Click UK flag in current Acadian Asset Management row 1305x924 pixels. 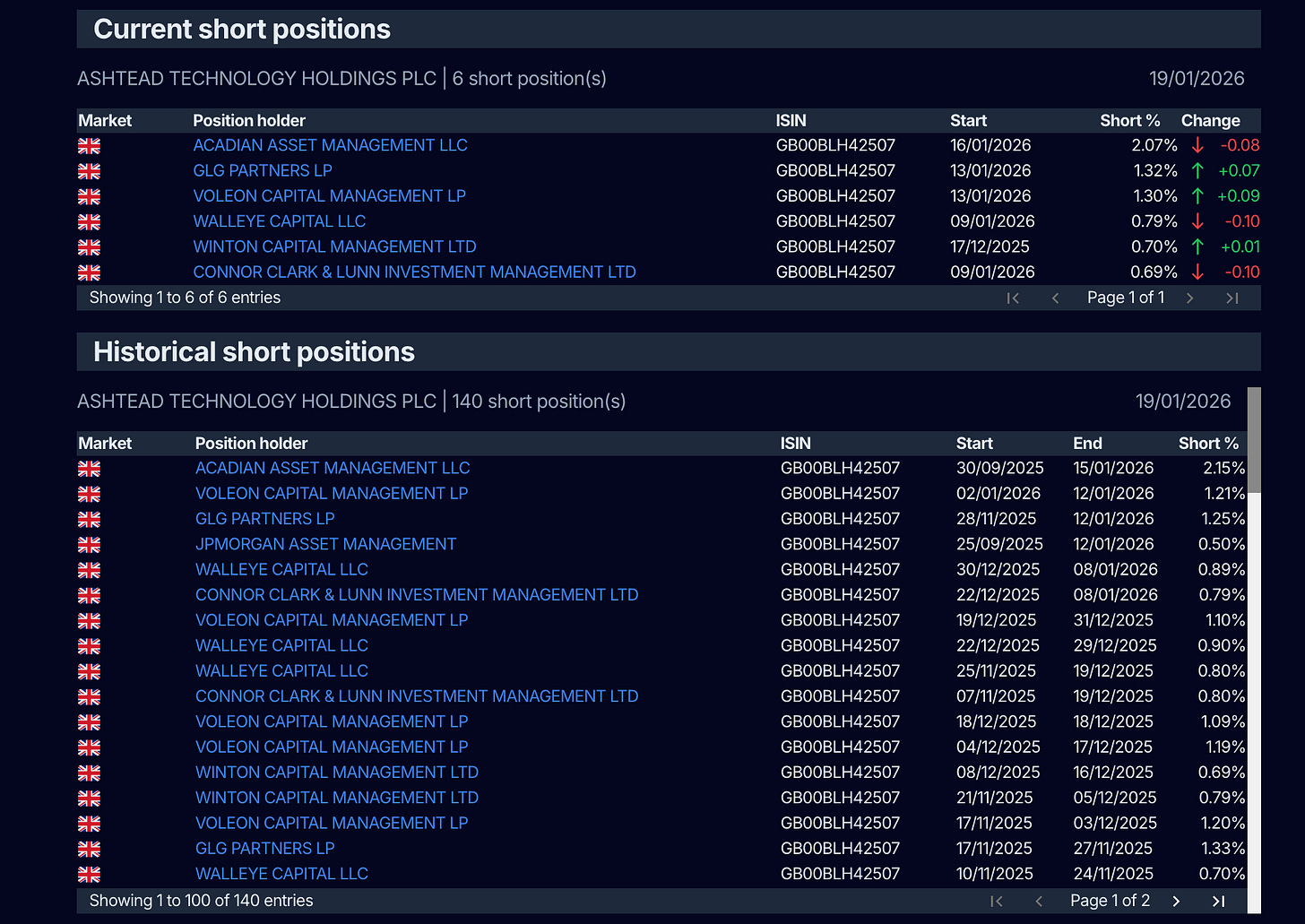pos(89,145)
